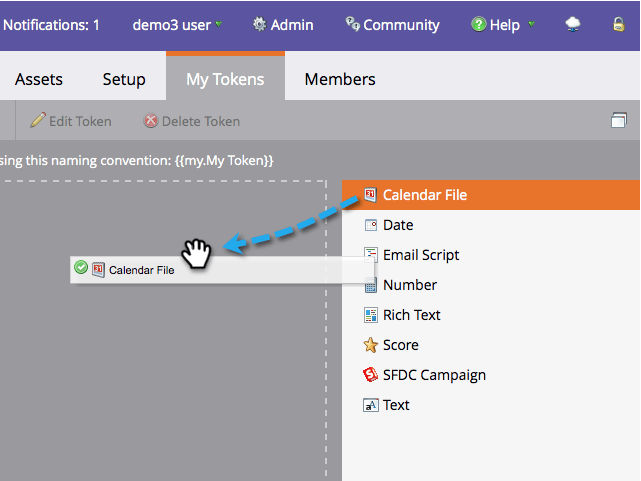This screenshot has width=641, height=481.
Task: Click the Score star icon
Action: [x=370, y=345]
